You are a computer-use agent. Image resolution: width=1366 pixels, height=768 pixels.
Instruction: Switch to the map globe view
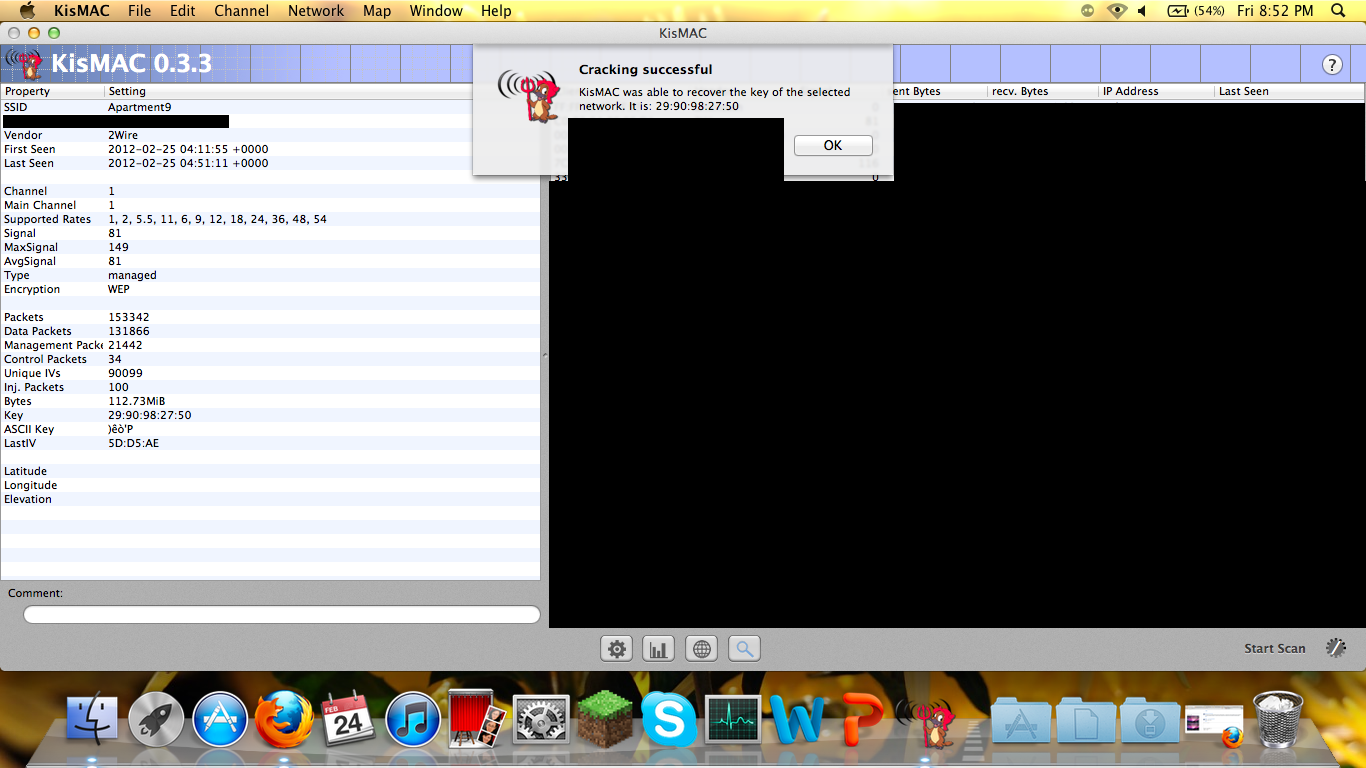pos(702,649)
